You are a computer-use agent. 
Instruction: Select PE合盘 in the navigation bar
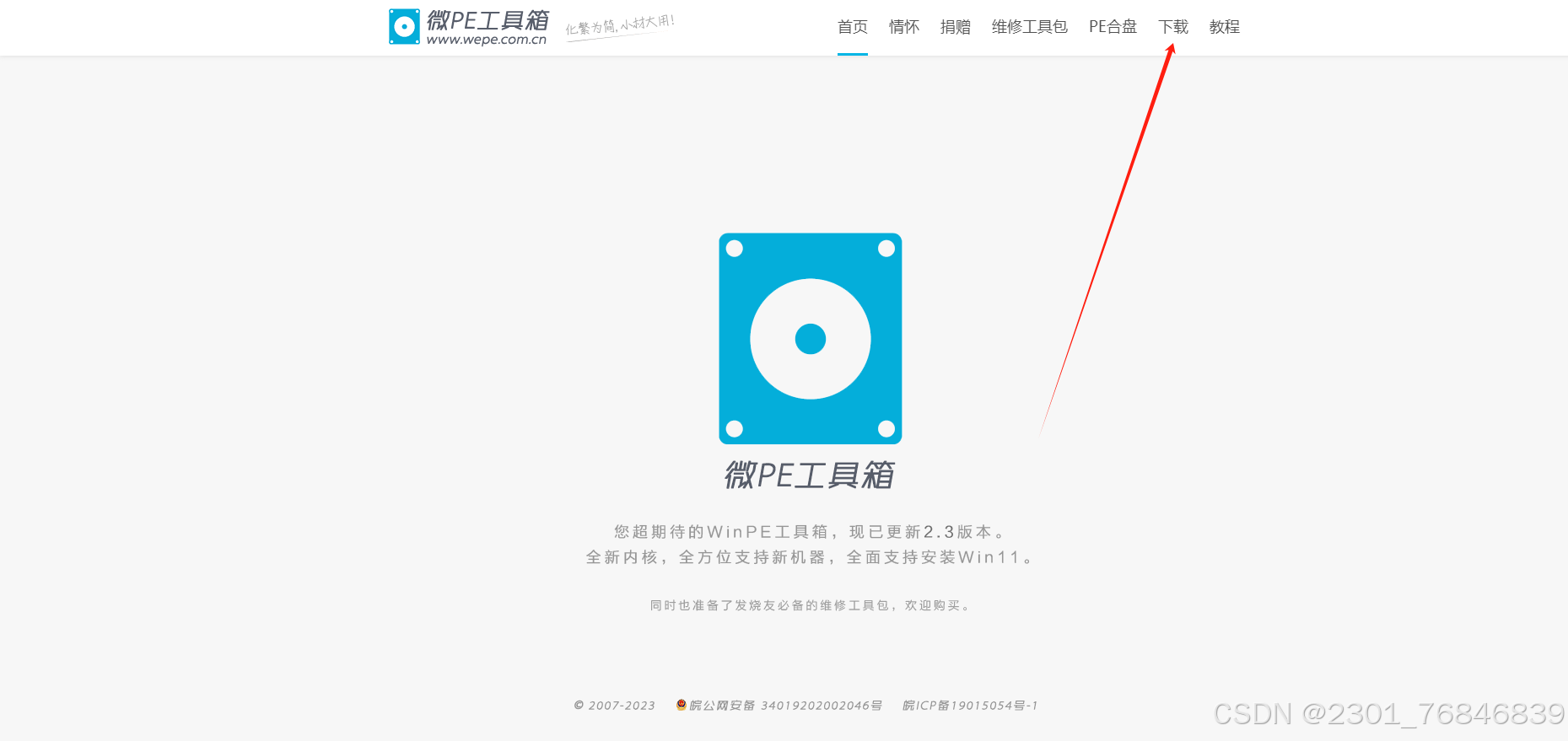tap(1113, 27)
